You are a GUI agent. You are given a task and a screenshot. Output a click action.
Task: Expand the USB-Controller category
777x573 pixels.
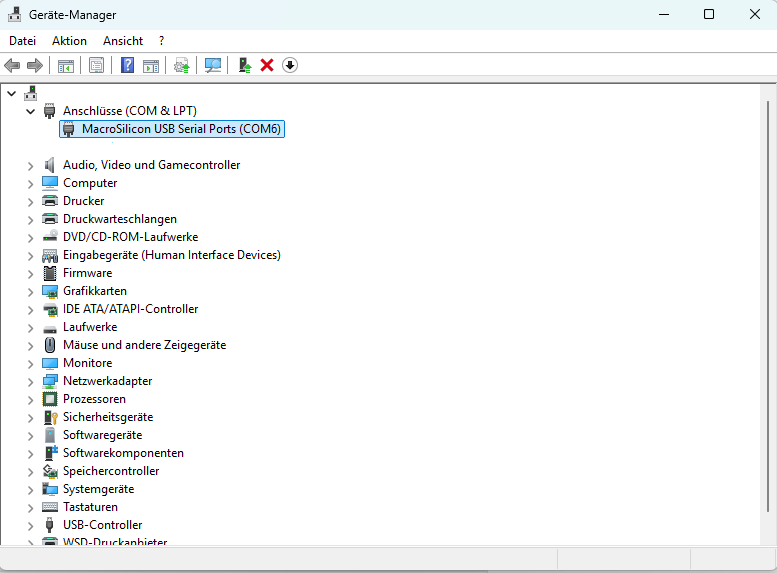[30, 525]
